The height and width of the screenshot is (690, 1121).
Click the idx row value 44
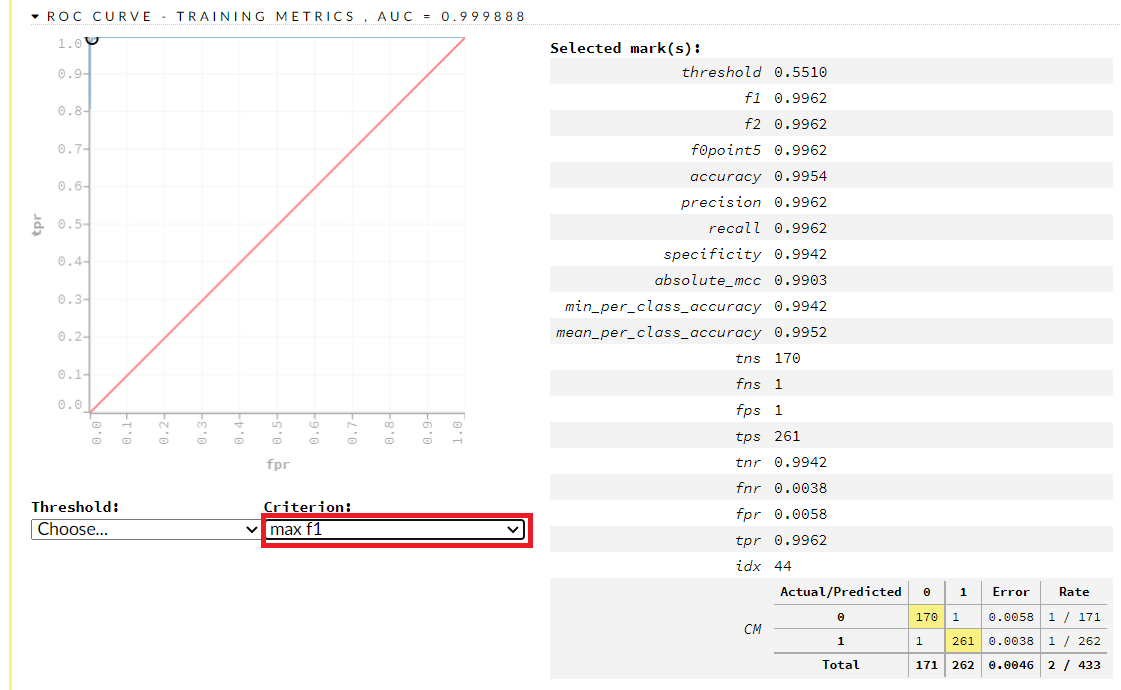(x=783, y=566)
